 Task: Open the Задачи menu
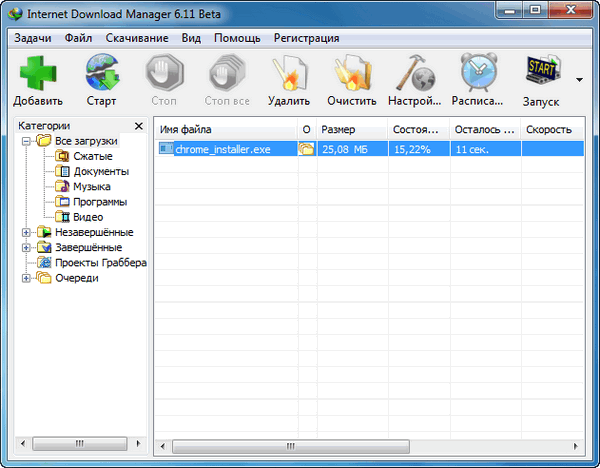(x=33, y=38)
